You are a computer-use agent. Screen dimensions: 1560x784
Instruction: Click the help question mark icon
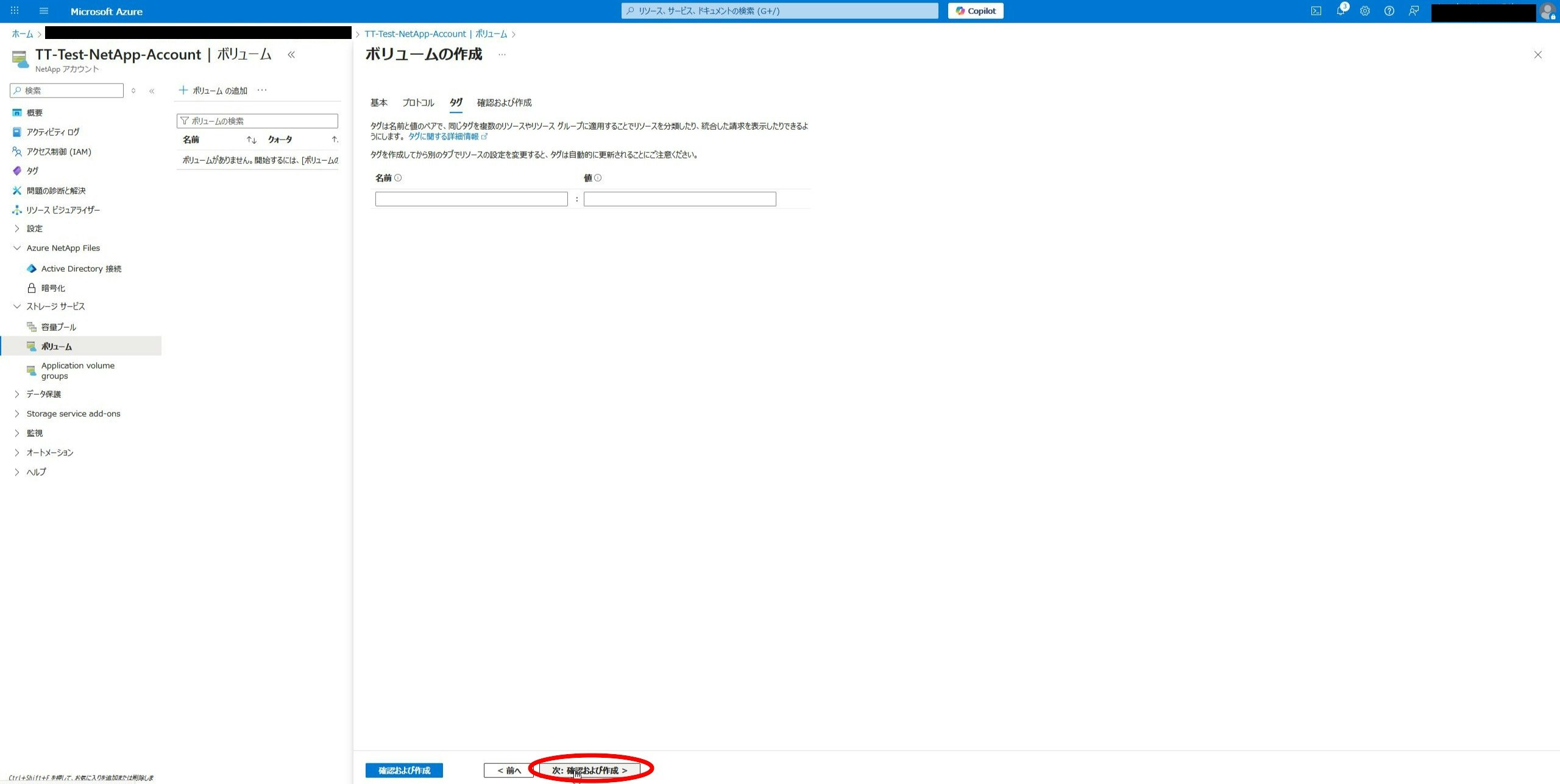tap(1389, 11)
